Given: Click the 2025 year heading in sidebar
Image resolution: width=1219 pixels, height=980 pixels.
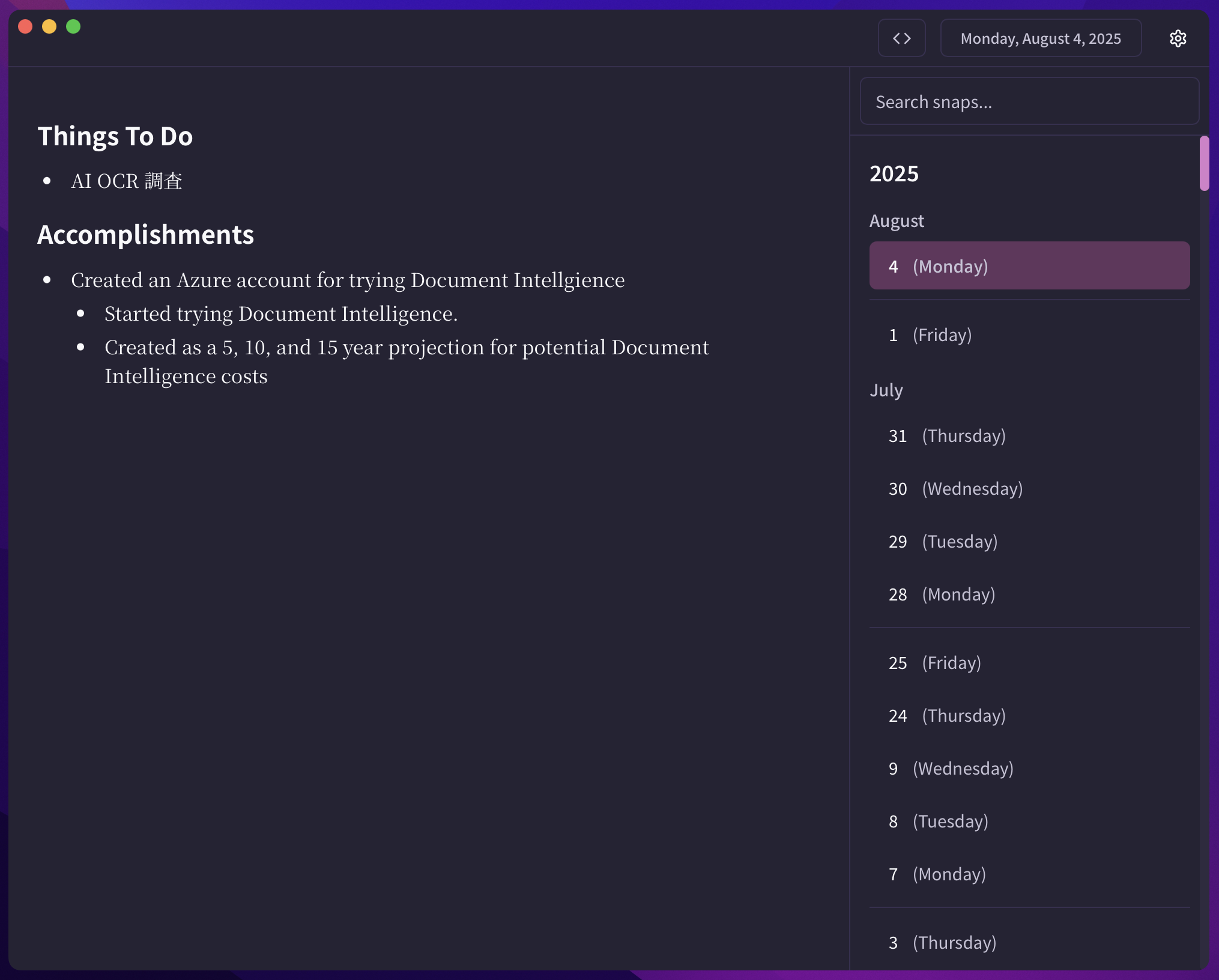Looking at the screenshot, I should pyautogui.click(x=894, y=174).
